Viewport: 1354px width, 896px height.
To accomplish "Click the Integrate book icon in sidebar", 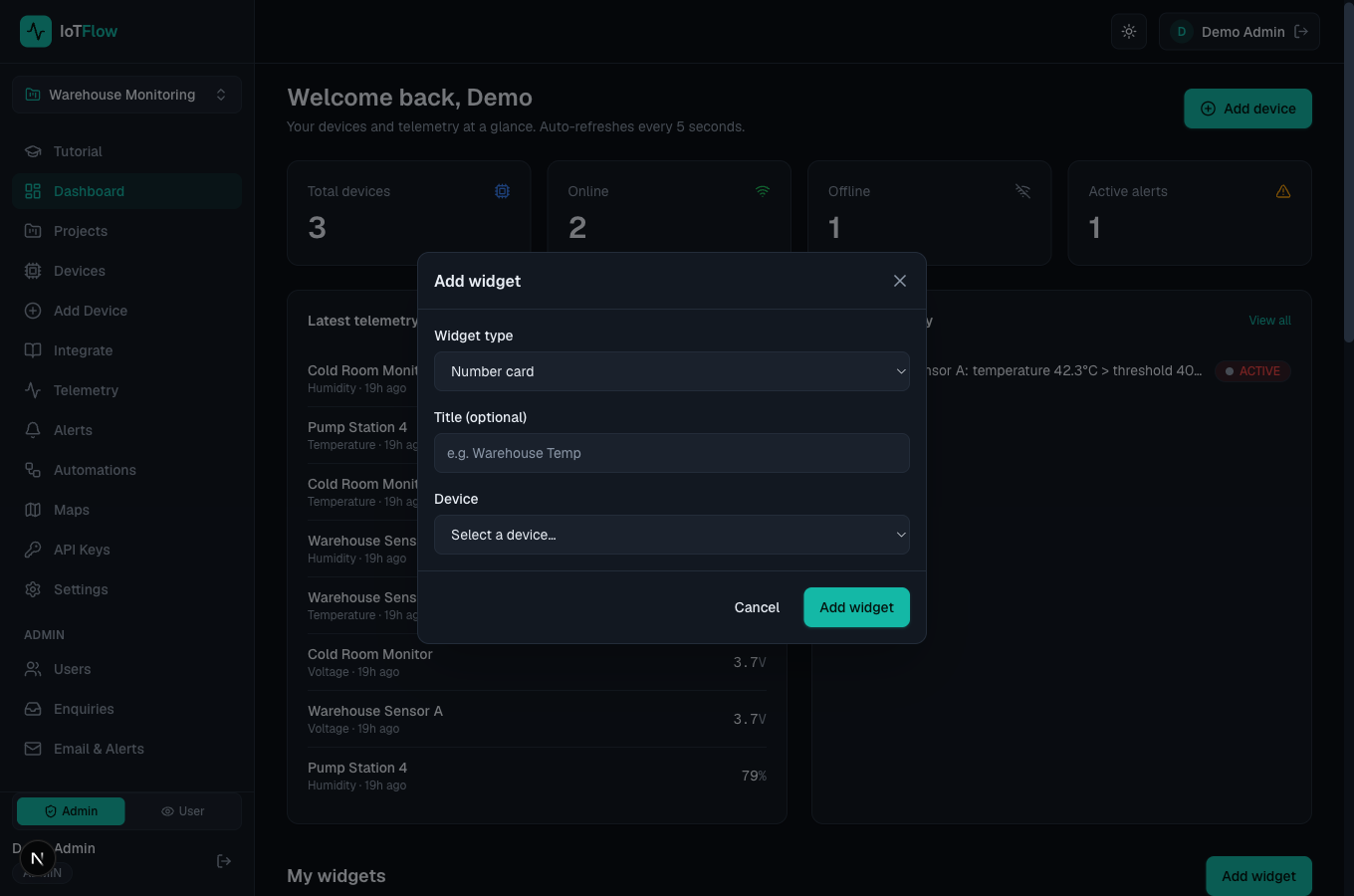I will point(33,350).
